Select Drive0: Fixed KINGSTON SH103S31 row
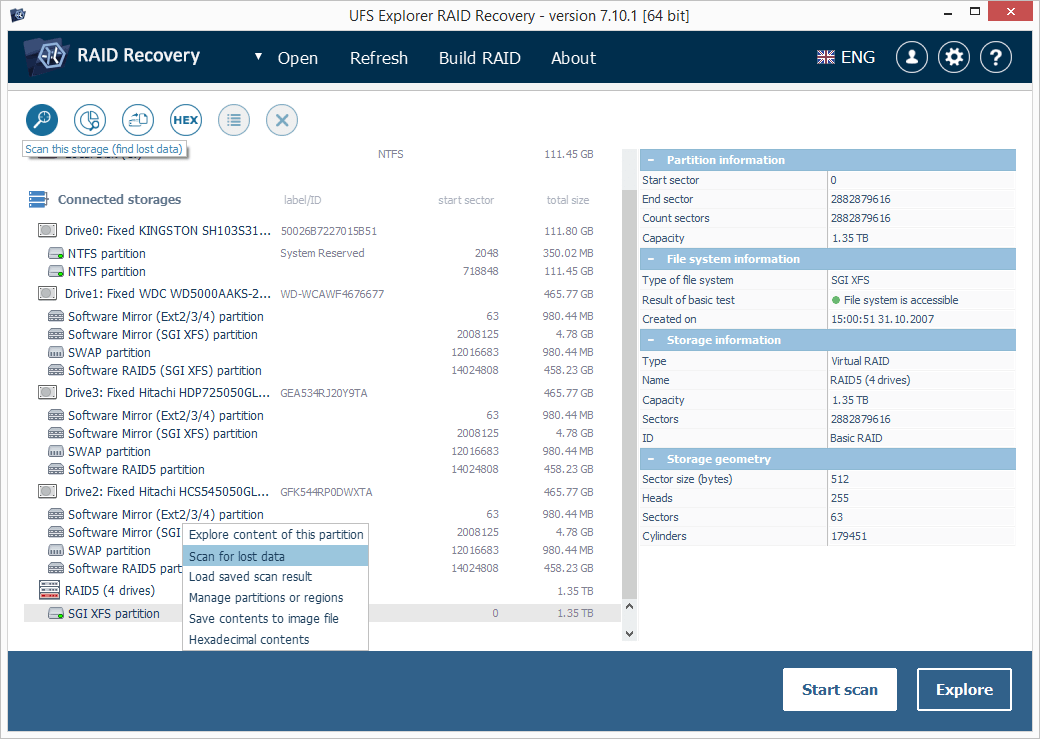Viewport: 1040px width, 739px height. (x=322, y=231)
